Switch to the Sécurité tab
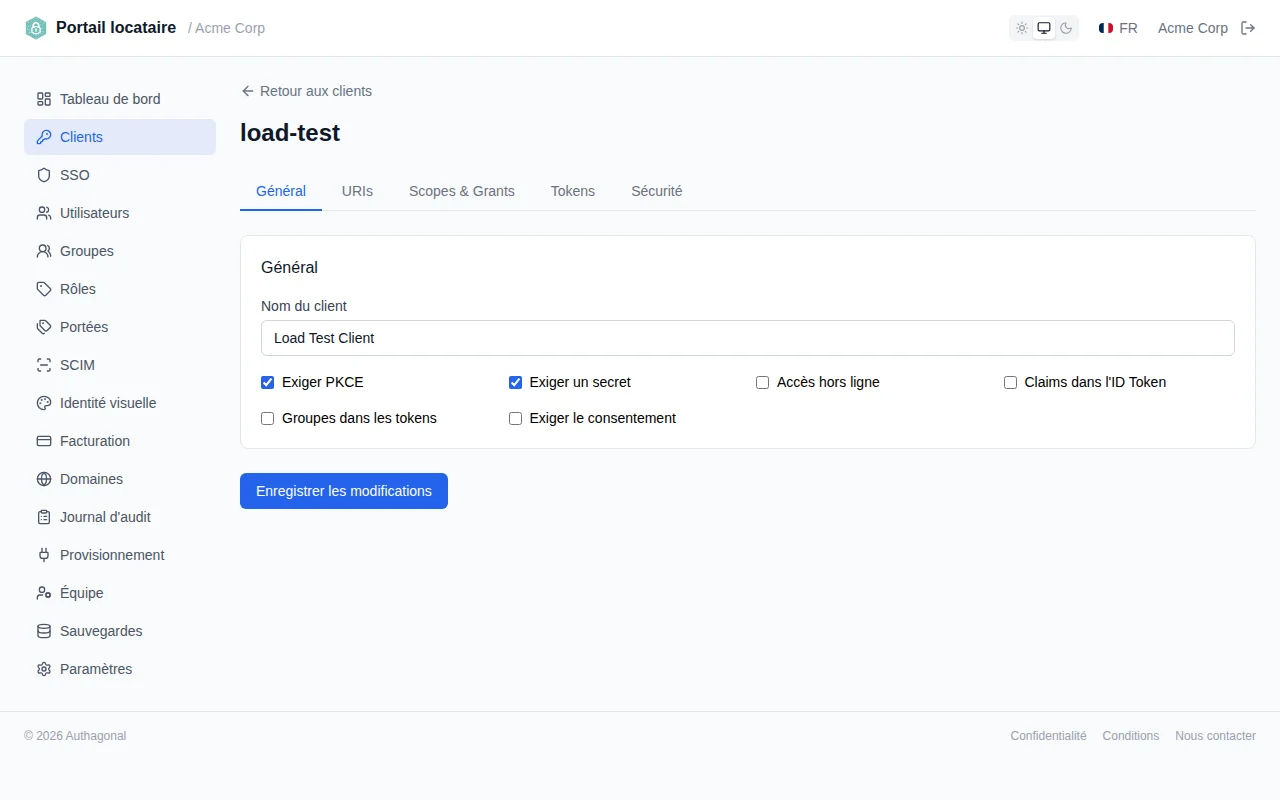The width and height of the screenshot is (1280, 800). [657, 191]
